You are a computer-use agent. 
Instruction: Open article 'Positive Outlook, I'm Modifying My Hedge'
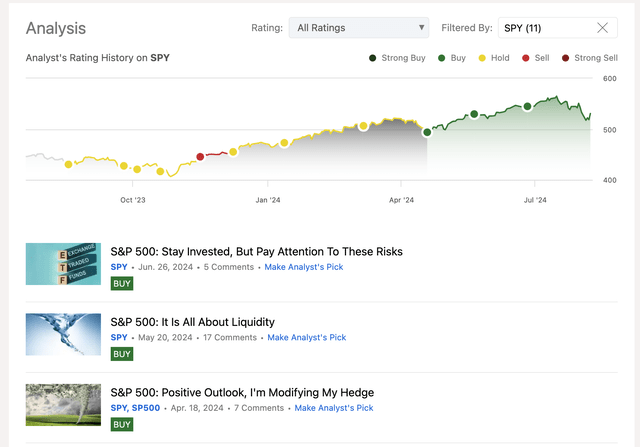click(242, 392)
